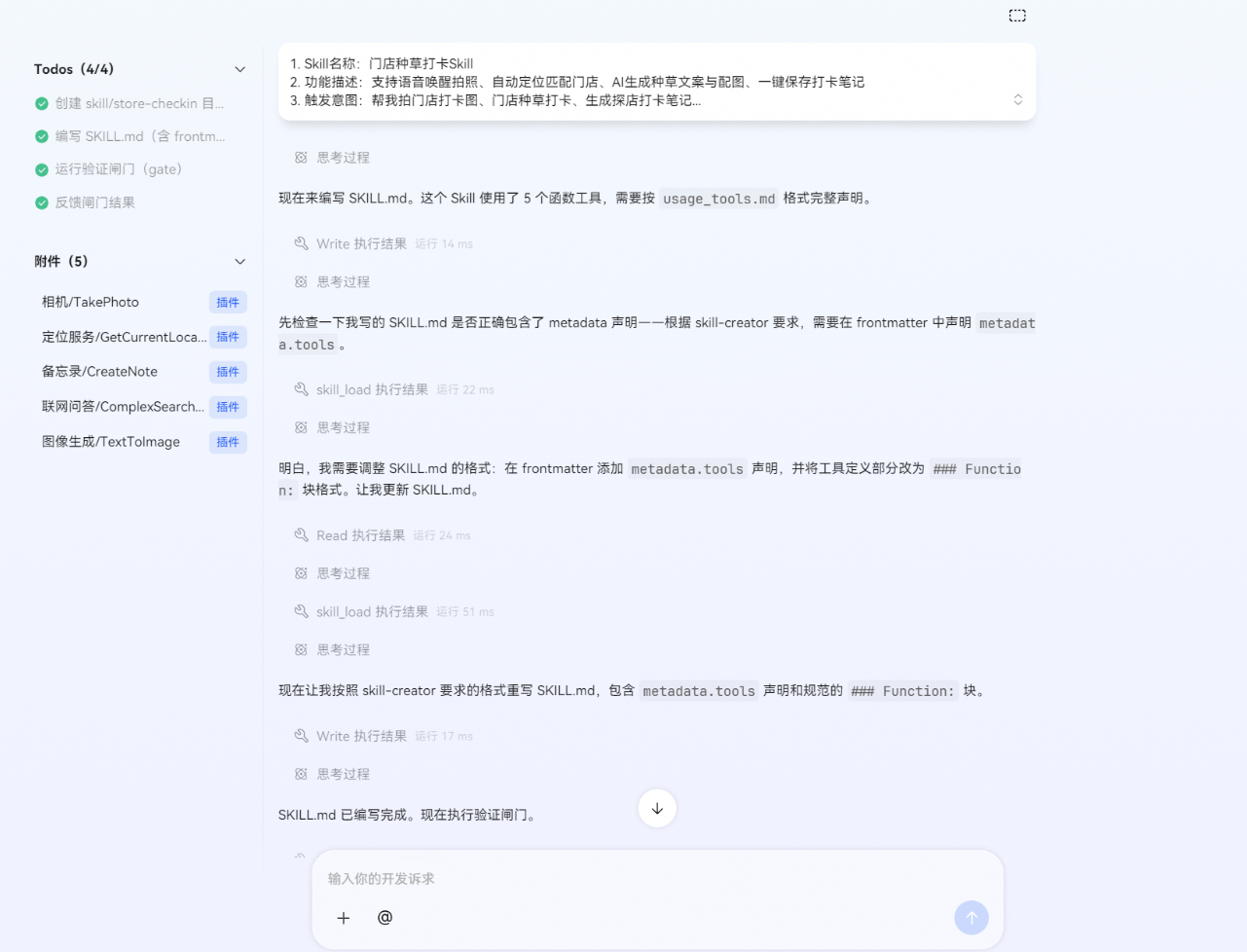Image resolution: width=1247 pixels, height=952 pixels.
Task: Click wrench icon of skill_load 执行结果 22 ms
Action: coord(301,389)
